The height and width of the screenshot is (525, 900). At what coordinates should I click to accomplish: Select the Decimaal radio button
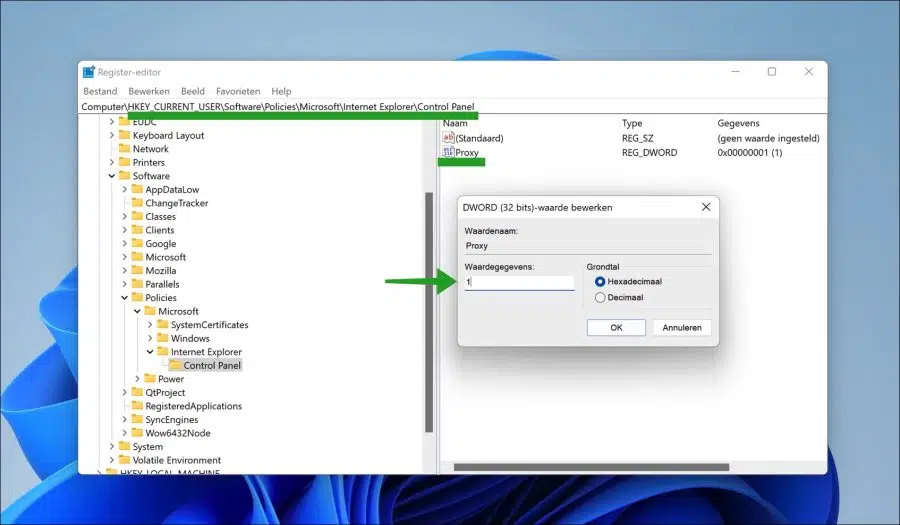(600, 298)
